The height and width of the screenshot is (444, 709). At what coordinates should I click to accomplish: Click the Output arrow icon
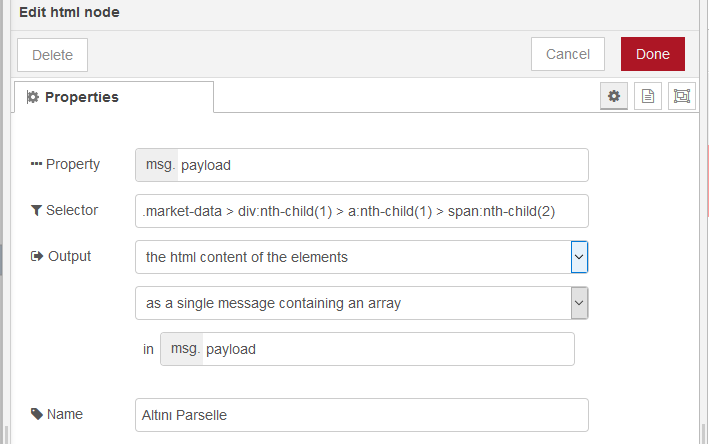pyautogui.click(x=37, y=256)
